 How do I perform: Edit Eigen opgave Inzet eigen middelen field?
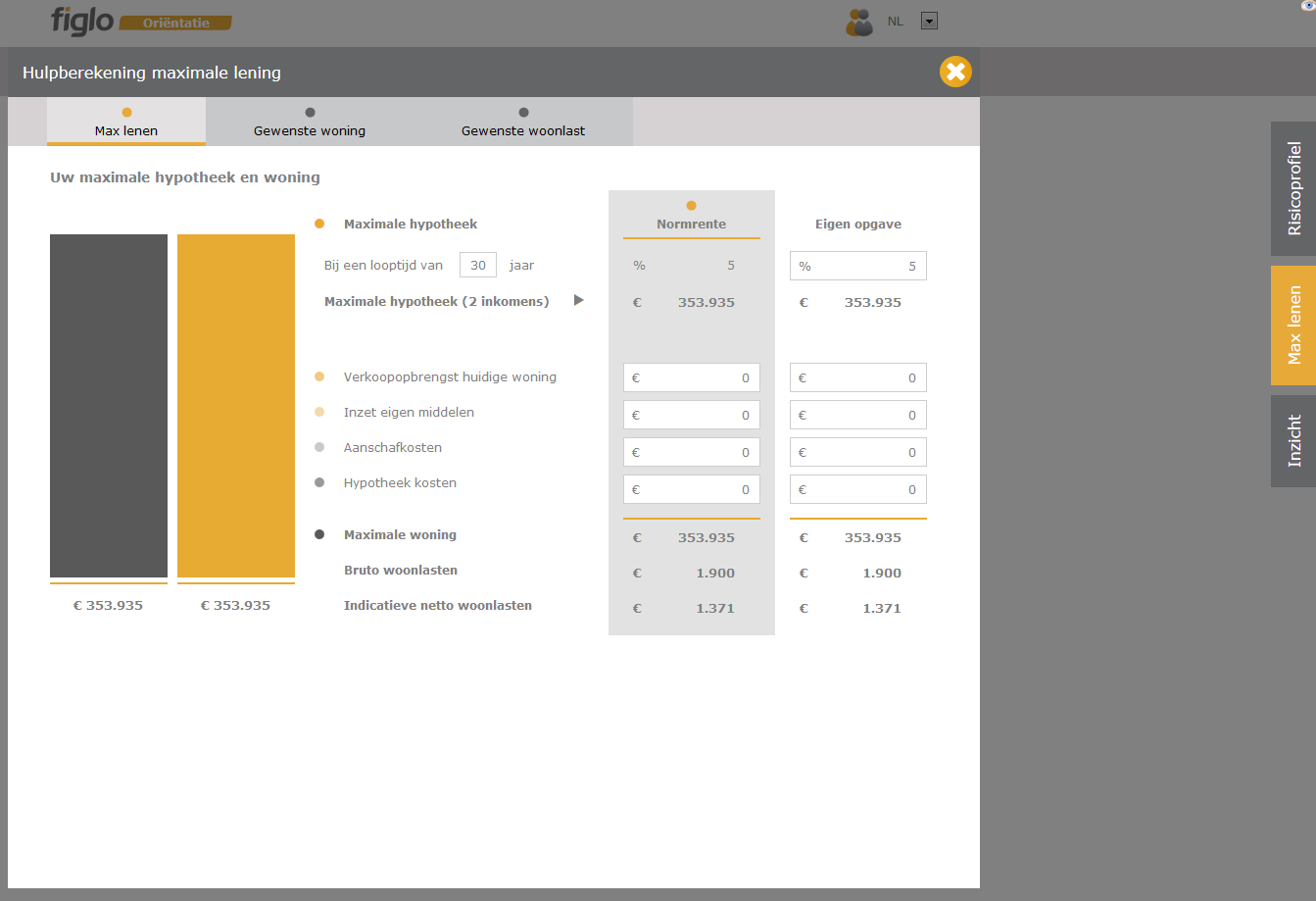[x=858, y=415]
